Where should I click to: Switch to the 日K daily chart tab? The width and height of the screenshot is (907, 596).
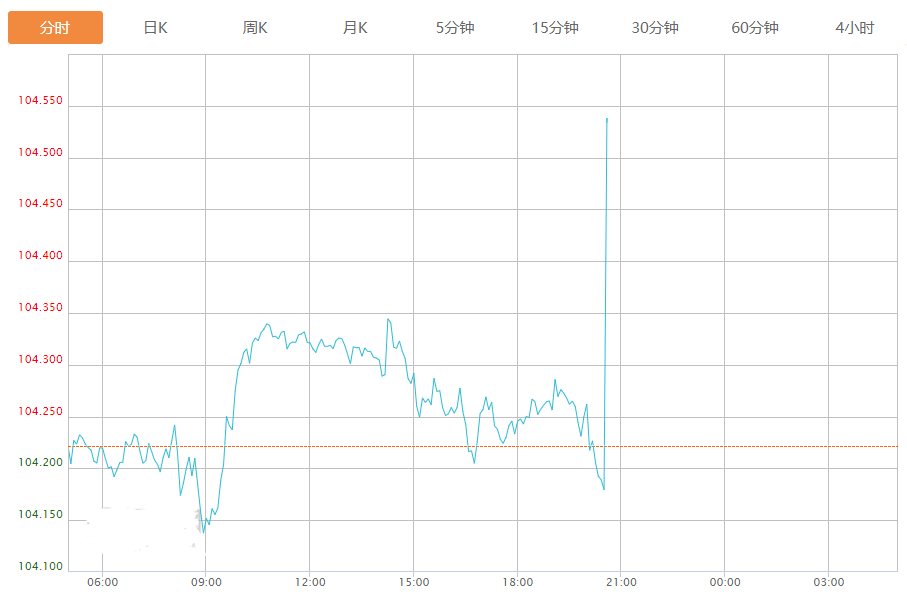pyautogui.click(x=155, y=28)
